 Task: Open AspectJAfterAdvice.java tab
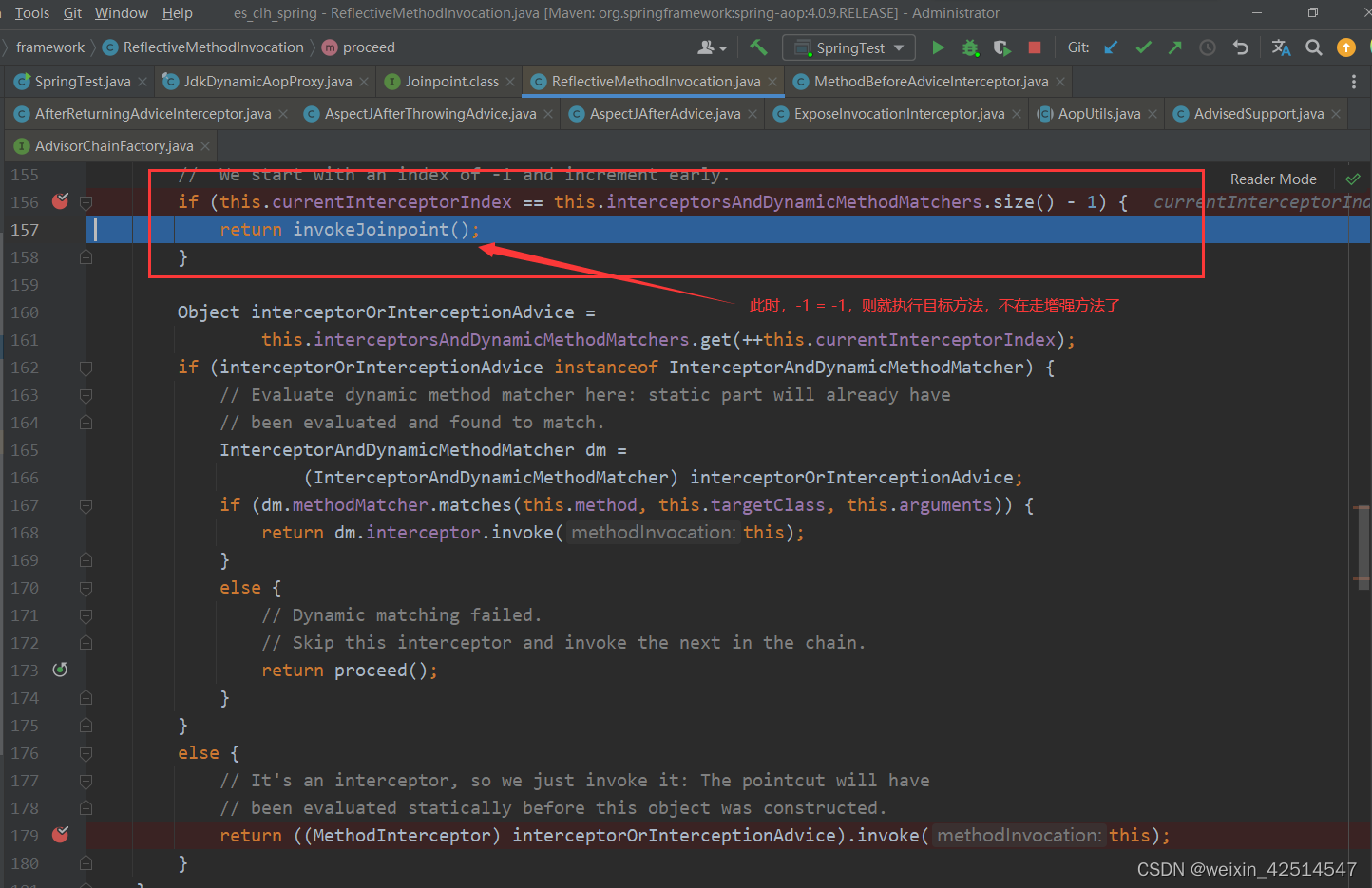click(664, 114)
